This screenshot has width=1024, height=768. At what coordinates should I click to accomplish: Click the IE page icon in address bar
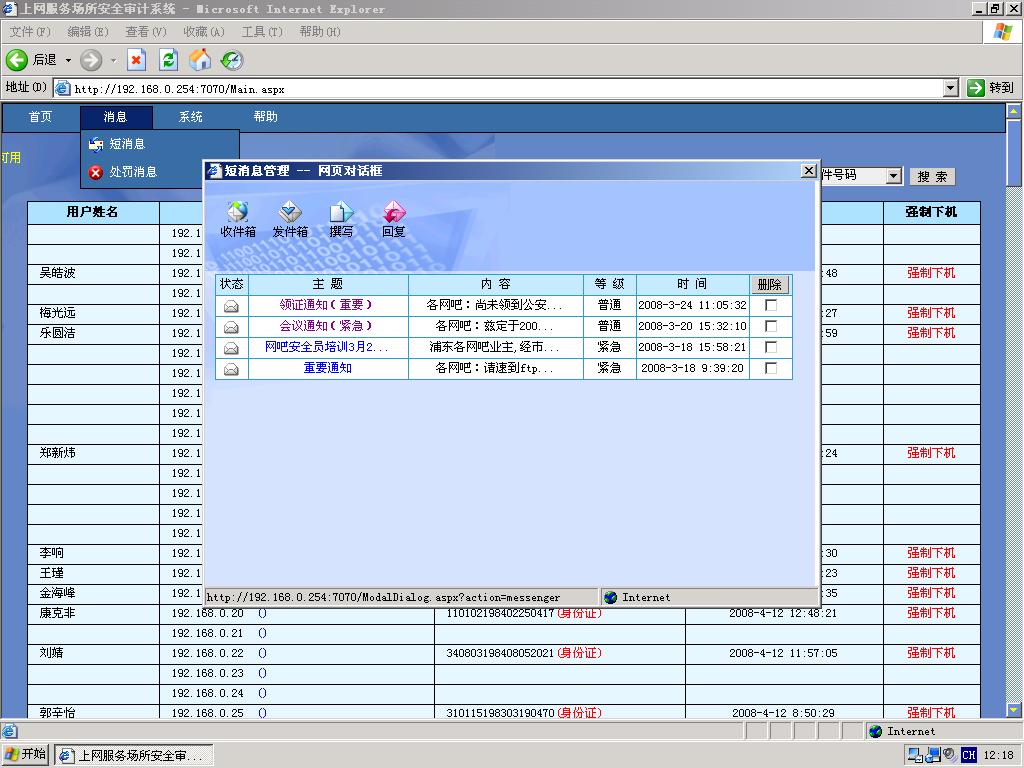coord(63,88)
